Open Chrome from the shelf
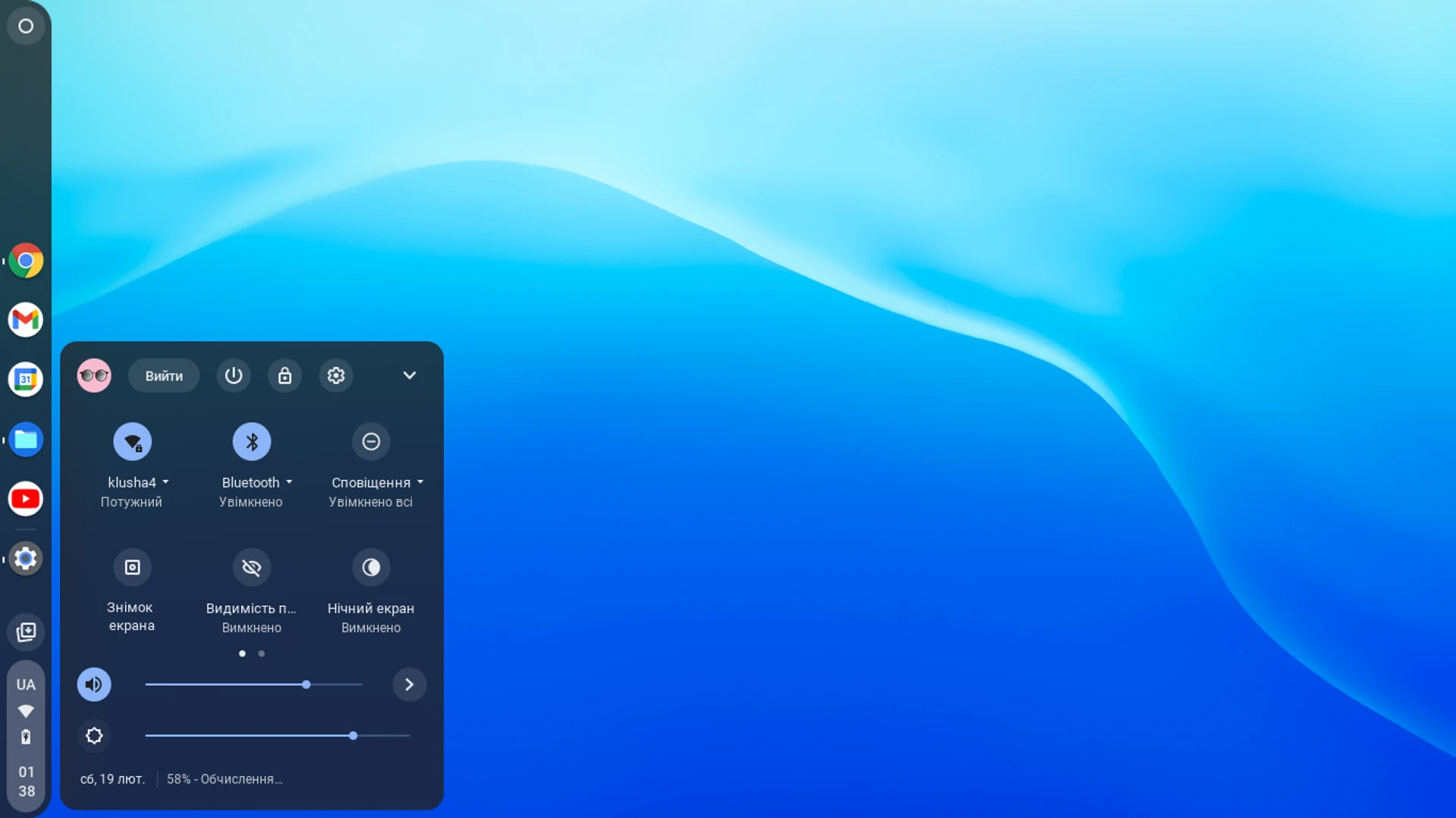Viewport: 1456px width, 818px height. [25, 260]
